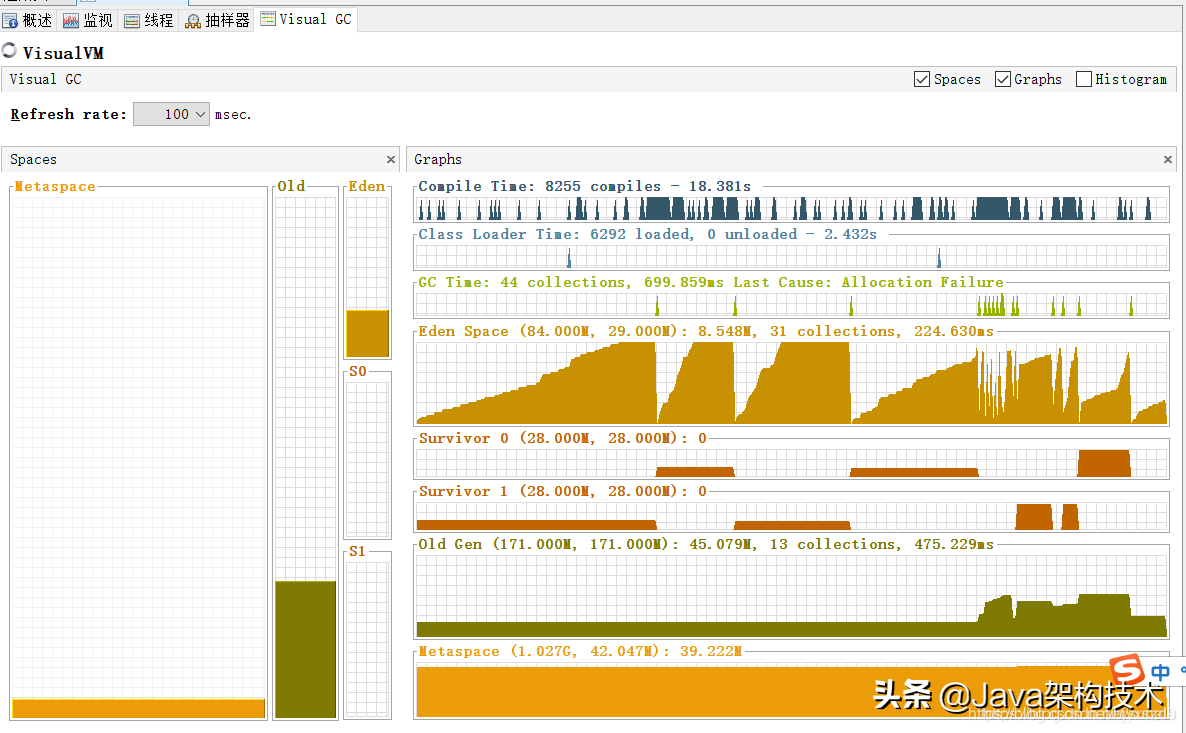The width and height of the screenshot is (1186, 733).
Task: Click the Graphs panel title
Action: click(438, 160)
